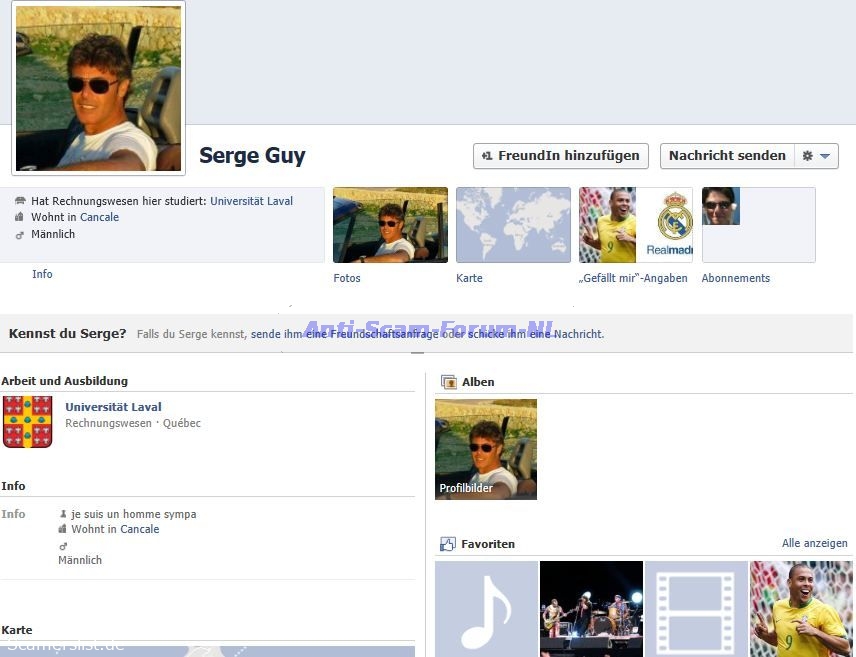Click the Cancale link in header info
Screen dimensions: 856x657
[x=99, y=217]
